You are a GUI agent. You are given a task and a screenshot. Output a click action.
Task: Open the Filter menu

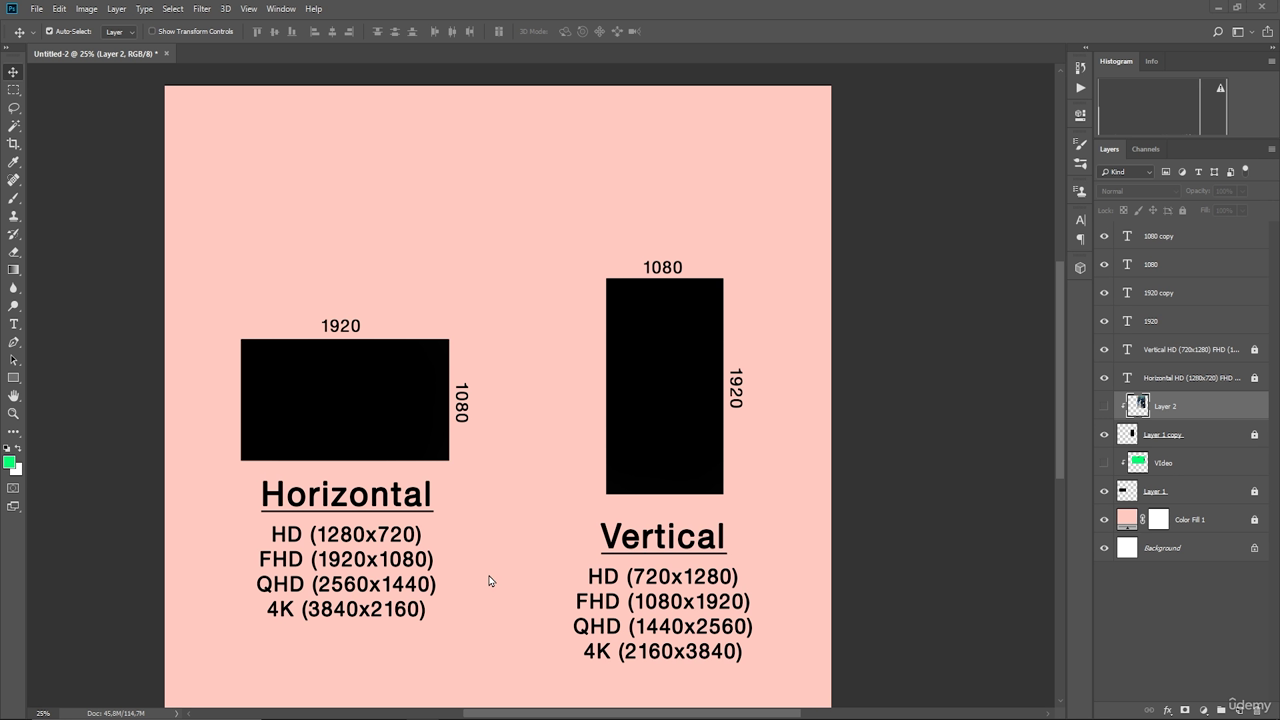coord(202,9)
